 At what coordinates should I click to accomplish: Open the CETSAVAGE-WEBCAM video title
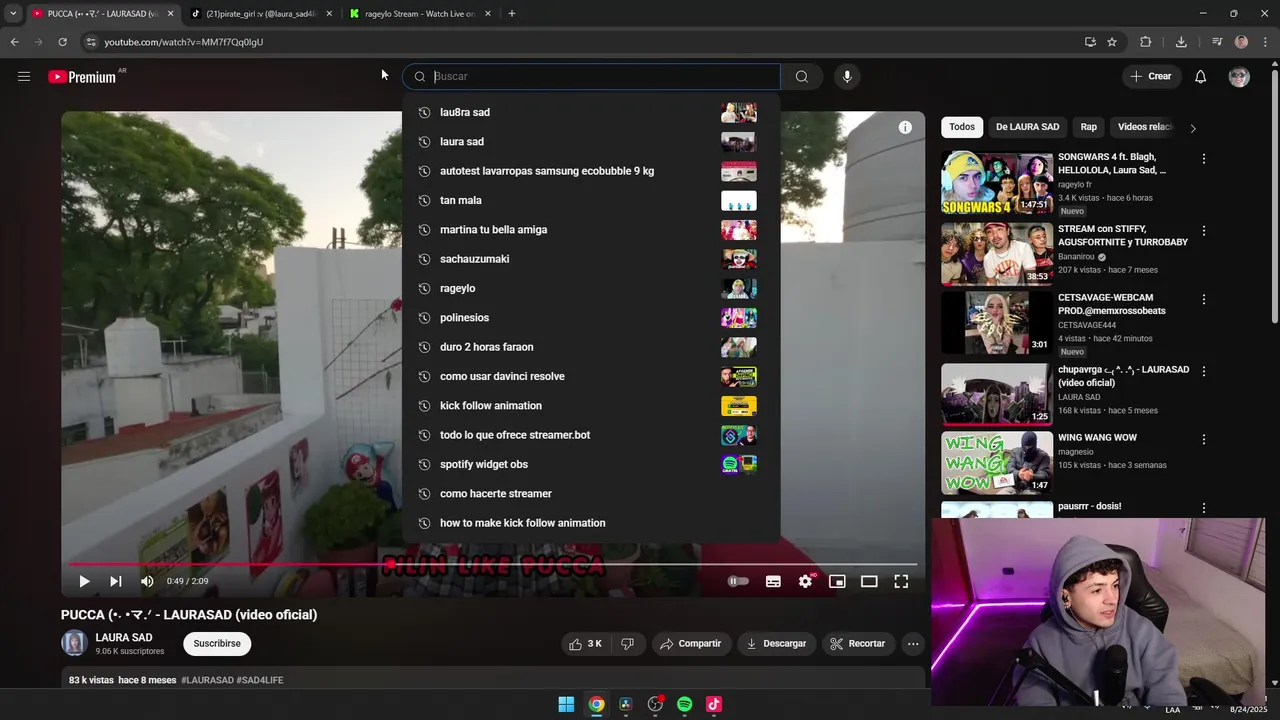pos(1112,304)
